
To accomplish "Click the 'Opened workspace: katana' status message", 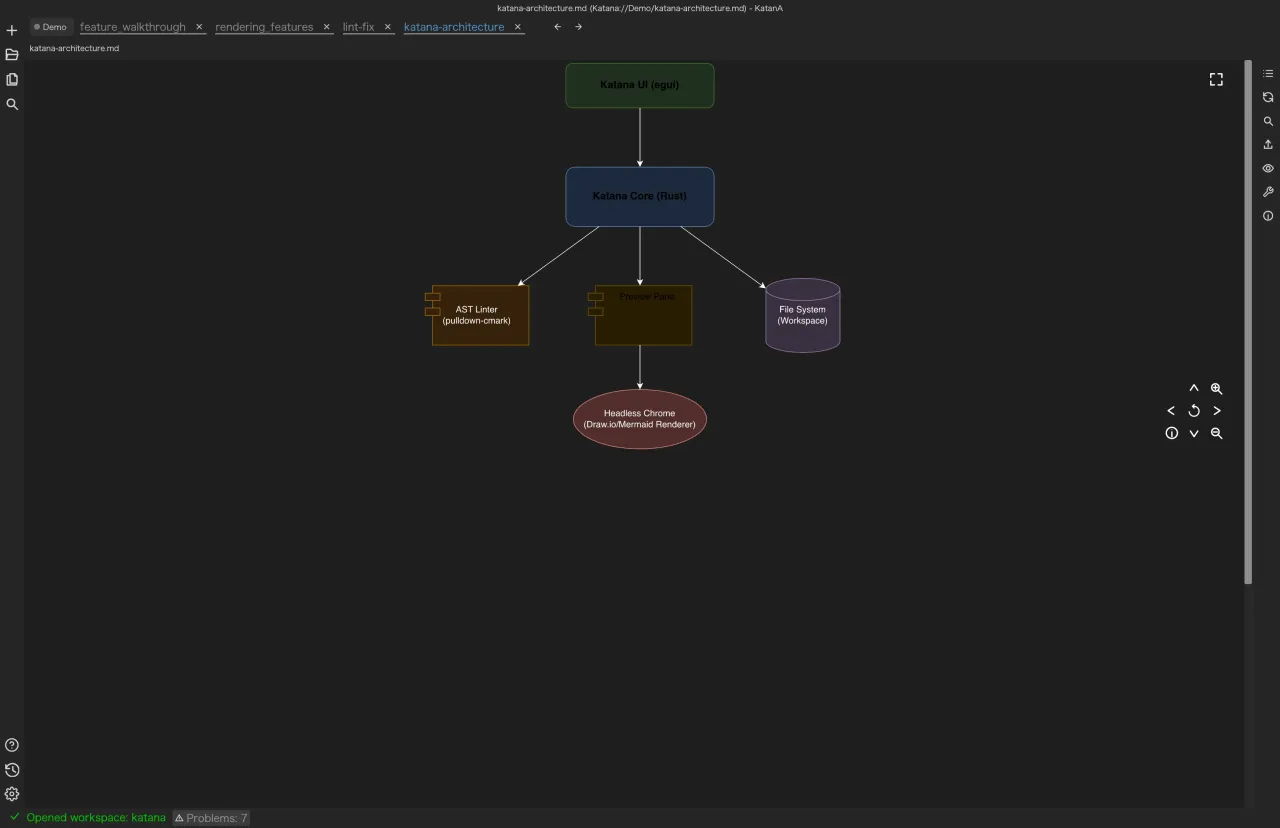I will click(96, 818).
